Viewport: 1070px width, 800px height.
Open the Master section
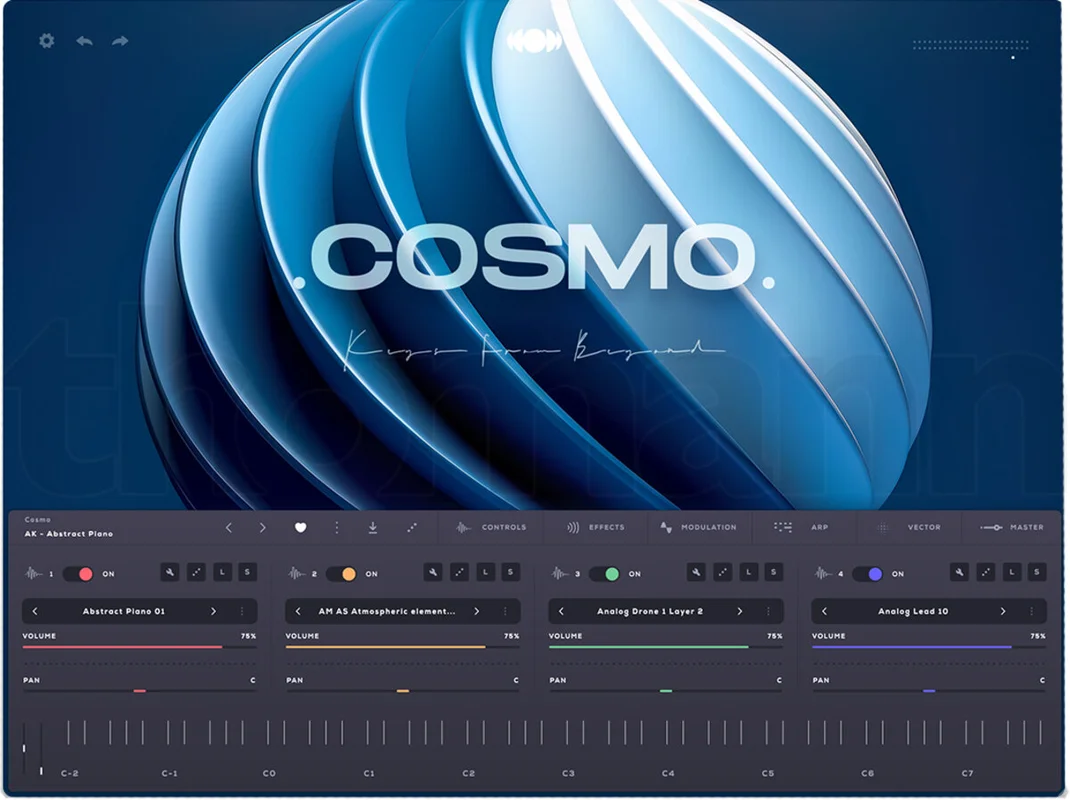coord(1011,528)
